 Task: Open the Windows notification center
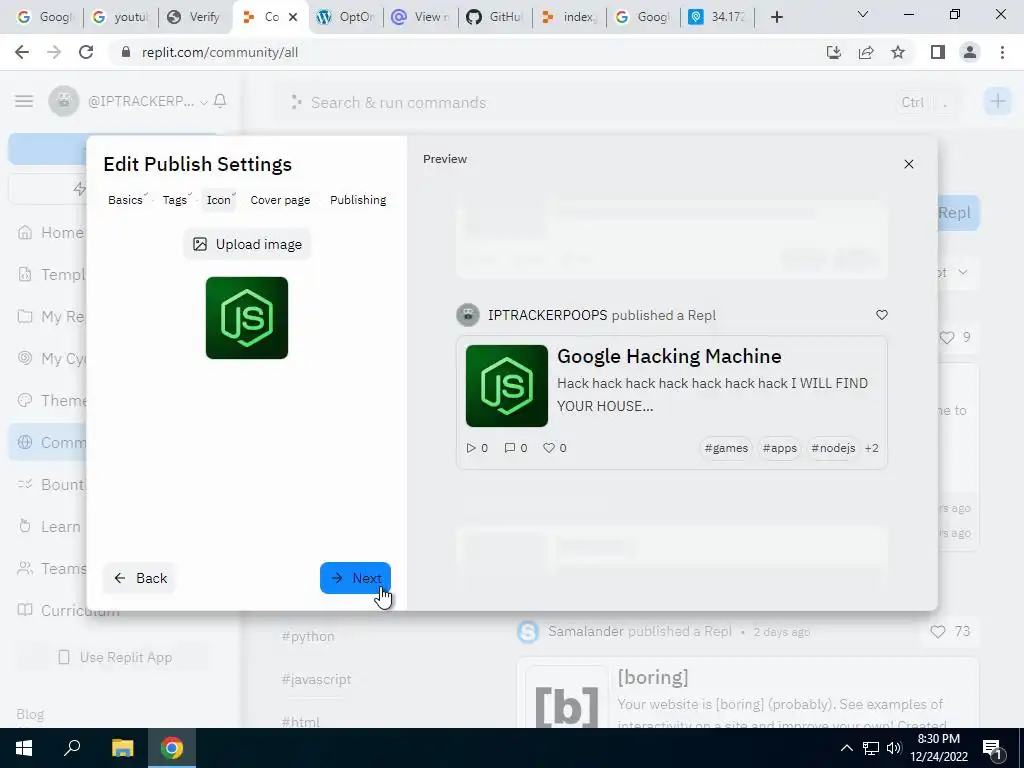(x=993, y=748)
